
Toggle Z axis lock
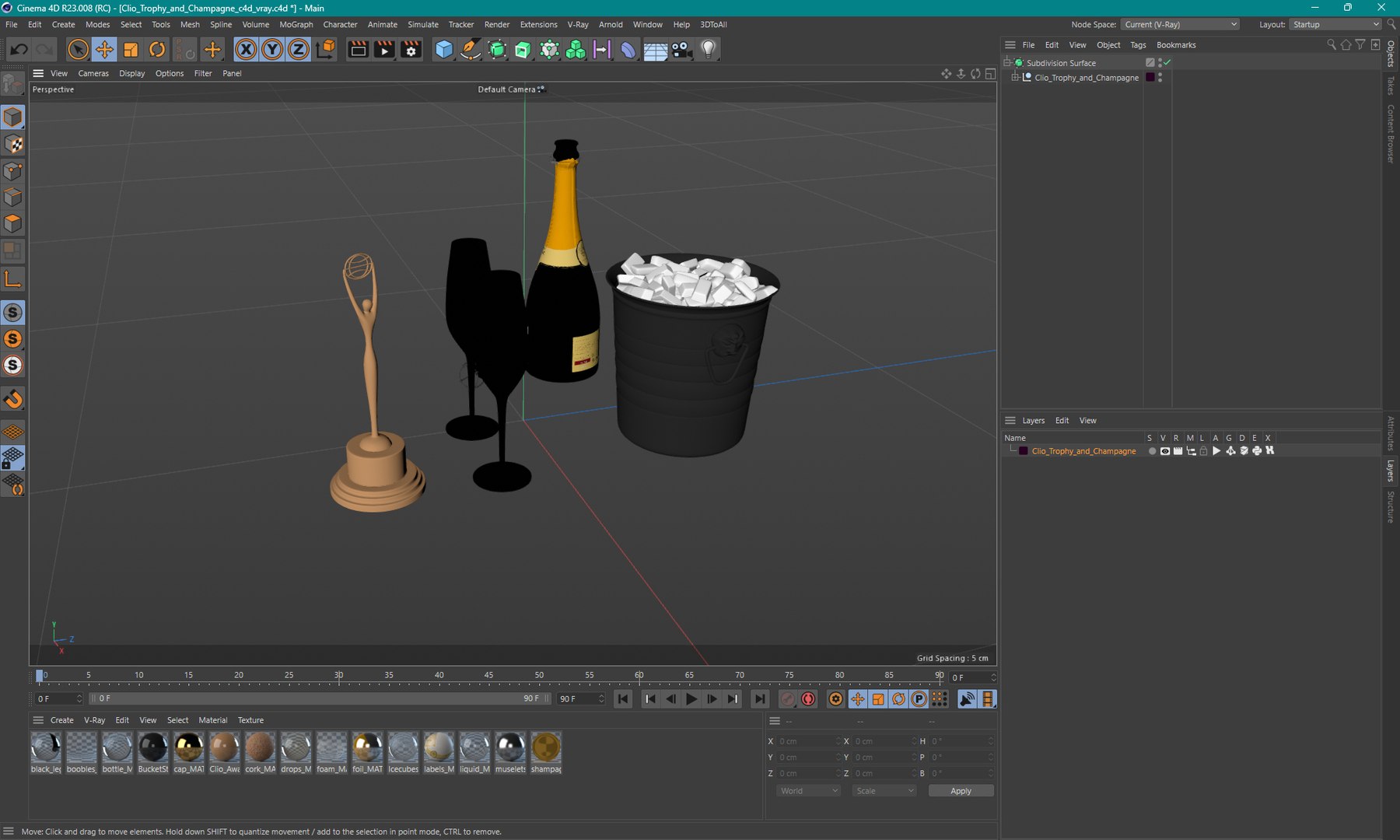coord(299,50)
